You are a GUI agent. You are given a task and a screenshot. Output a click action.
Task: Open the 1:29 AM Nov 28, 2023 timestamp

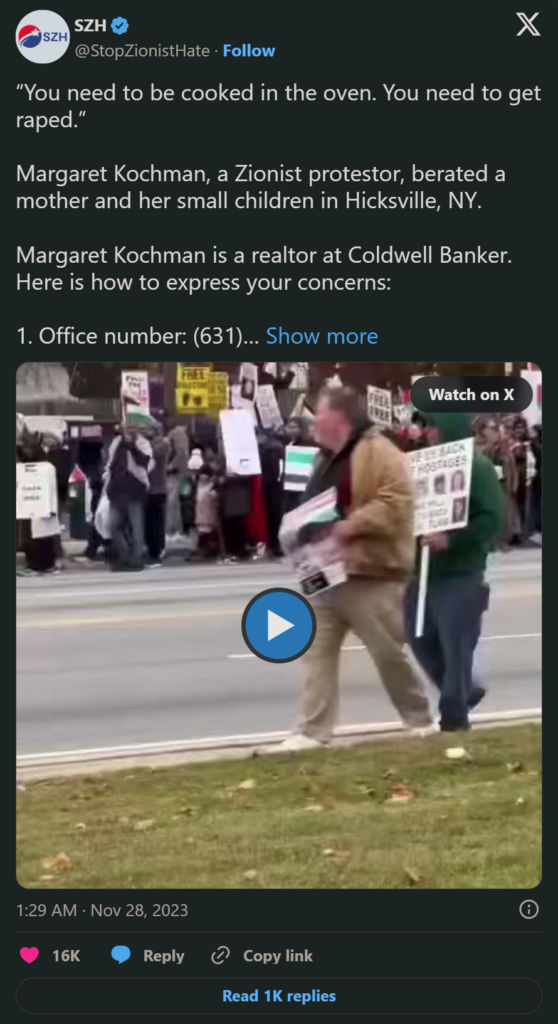coord(102,910)
